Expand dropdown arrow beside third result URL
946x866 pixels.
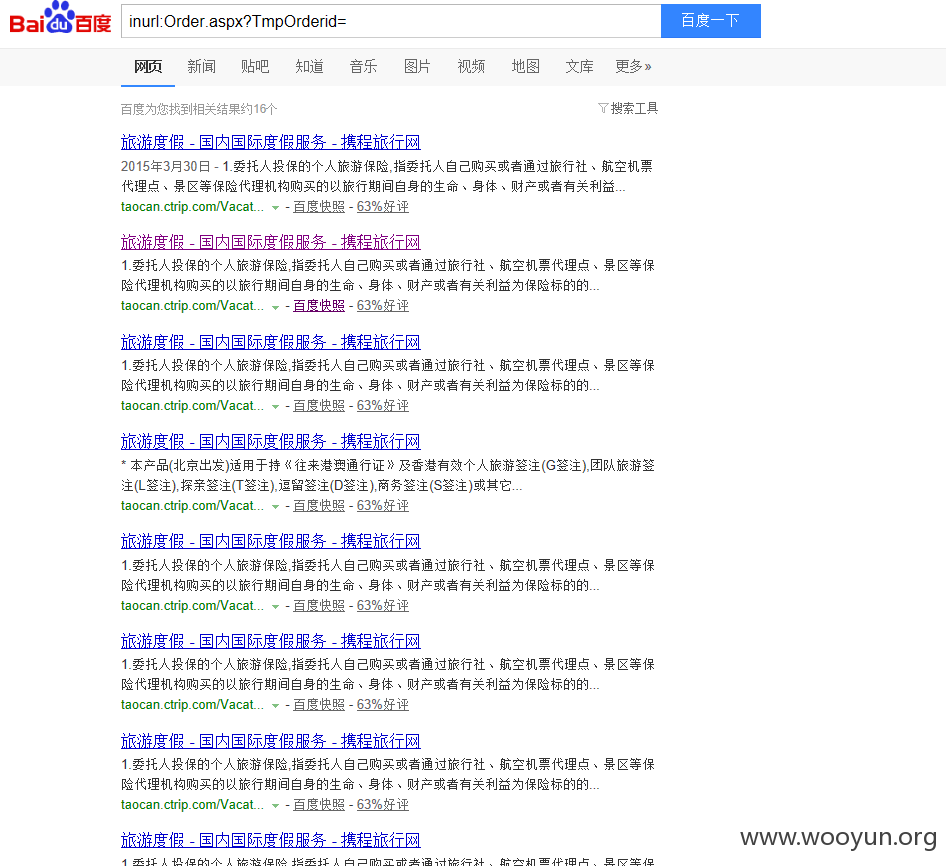[275, 407]
